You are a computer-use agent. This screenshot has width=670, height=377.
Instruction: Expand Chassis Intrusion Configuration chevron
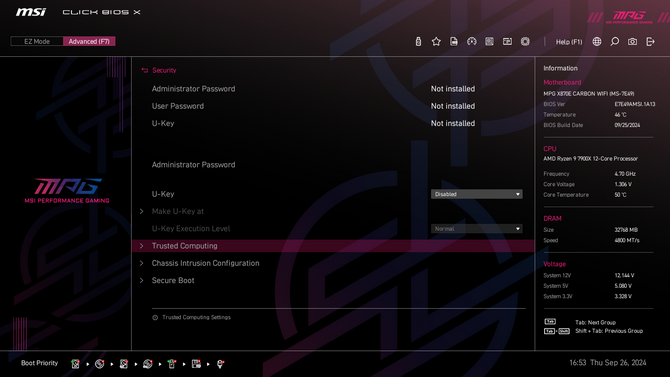point(141,263)
